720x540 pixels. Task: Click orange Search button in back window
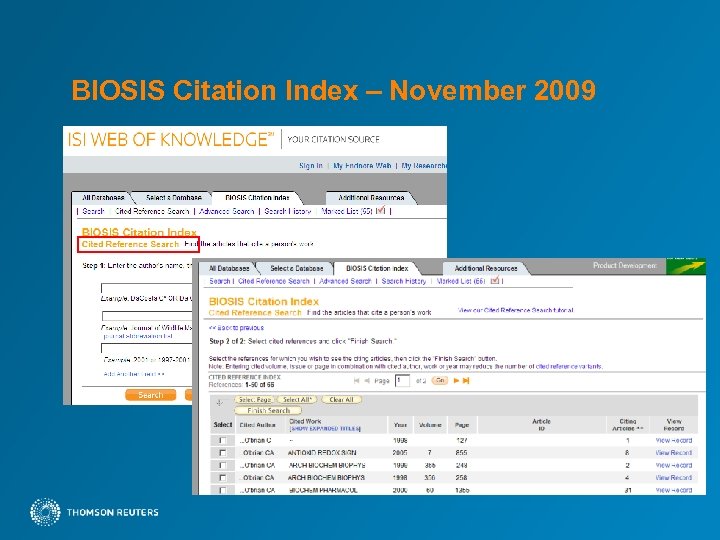click(150, 395)
